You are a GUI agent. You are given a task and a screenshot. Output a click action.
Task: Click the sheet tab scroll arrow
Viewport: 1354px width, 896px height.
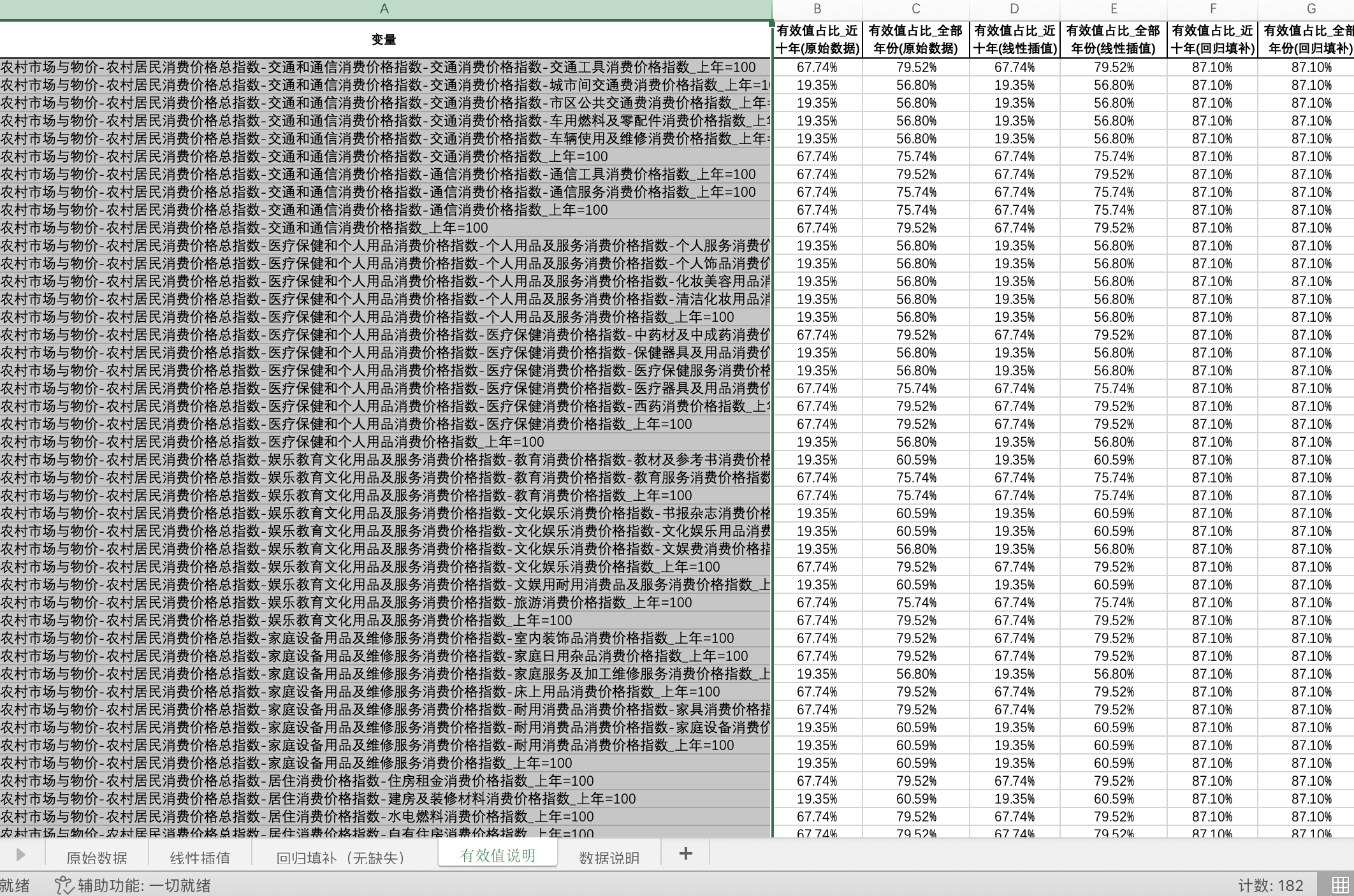[20, 855]
